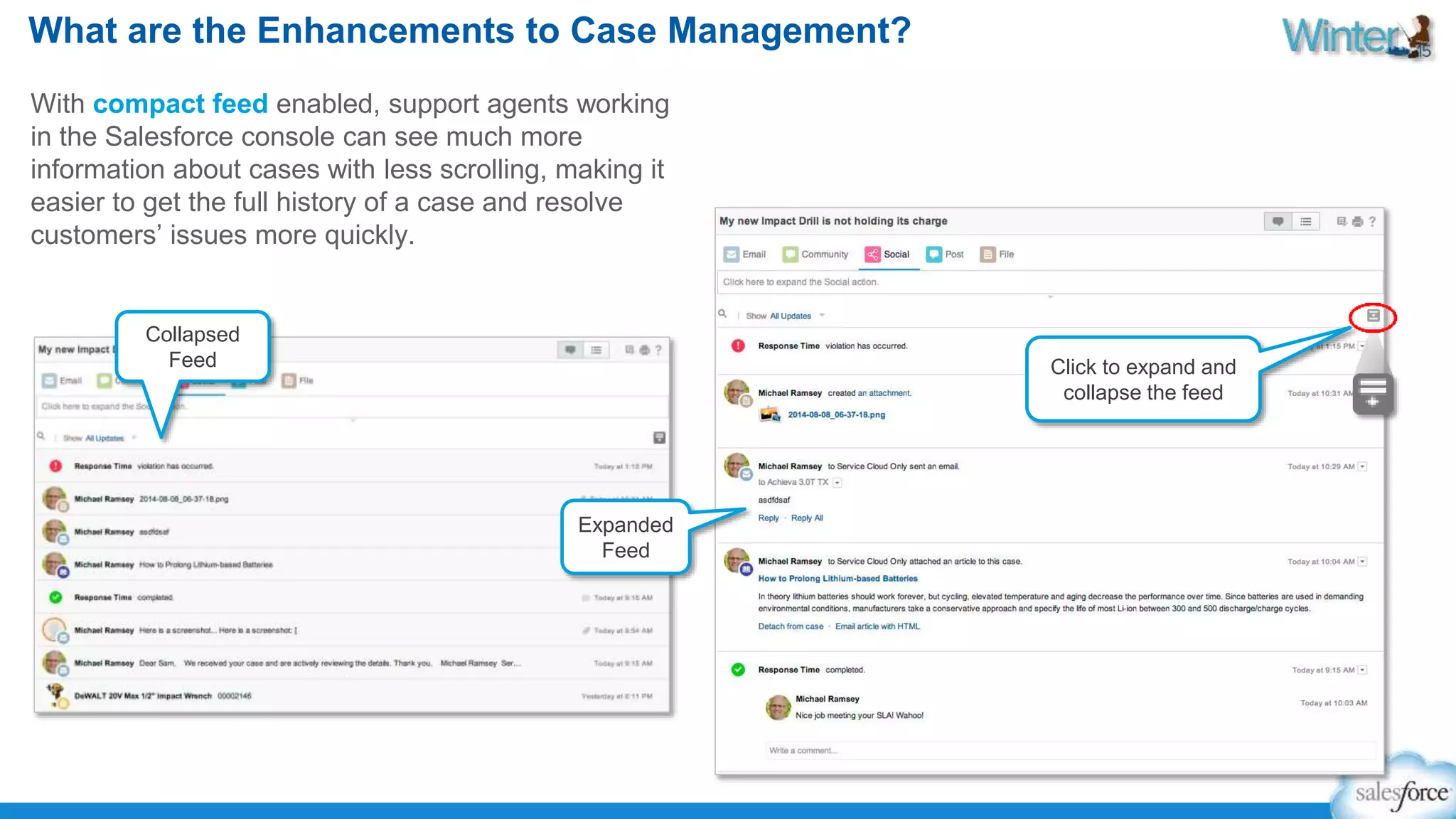Switch to feed view button in expanded feed panel

coord(1278,222)
